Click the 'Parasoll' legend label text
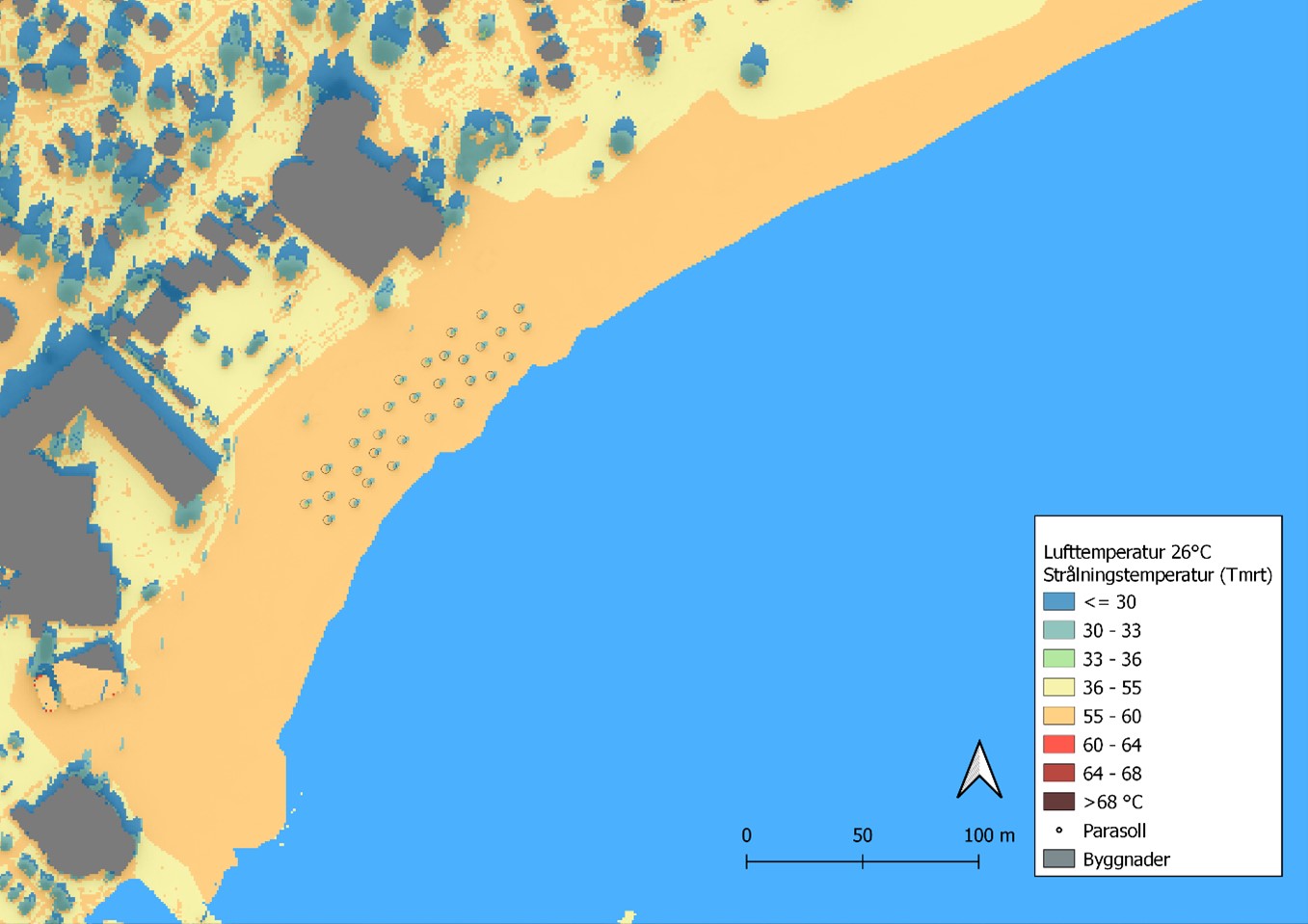1308x924 pixels. pyautogui.click(x=1114, y=831)
